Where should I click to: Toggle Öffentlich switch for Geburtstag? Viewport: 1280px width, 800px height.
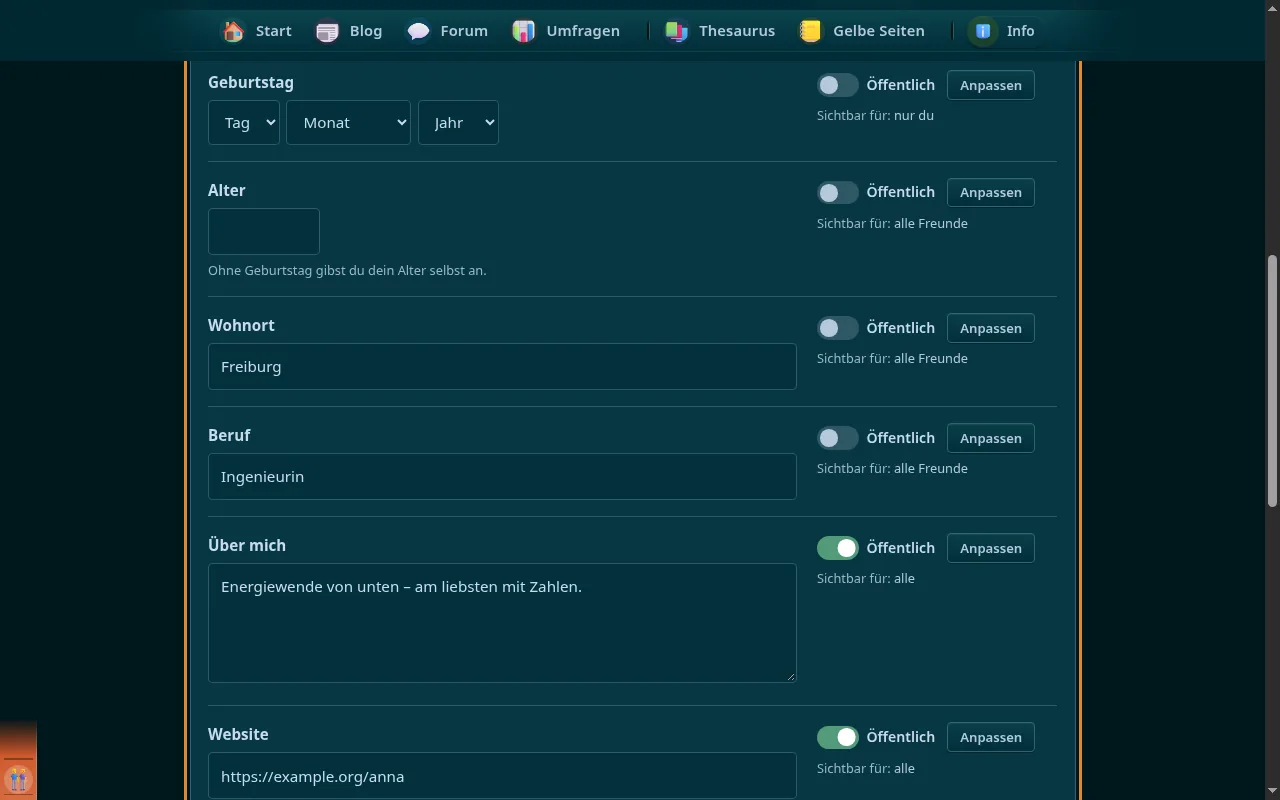click(x=838, y=85)
